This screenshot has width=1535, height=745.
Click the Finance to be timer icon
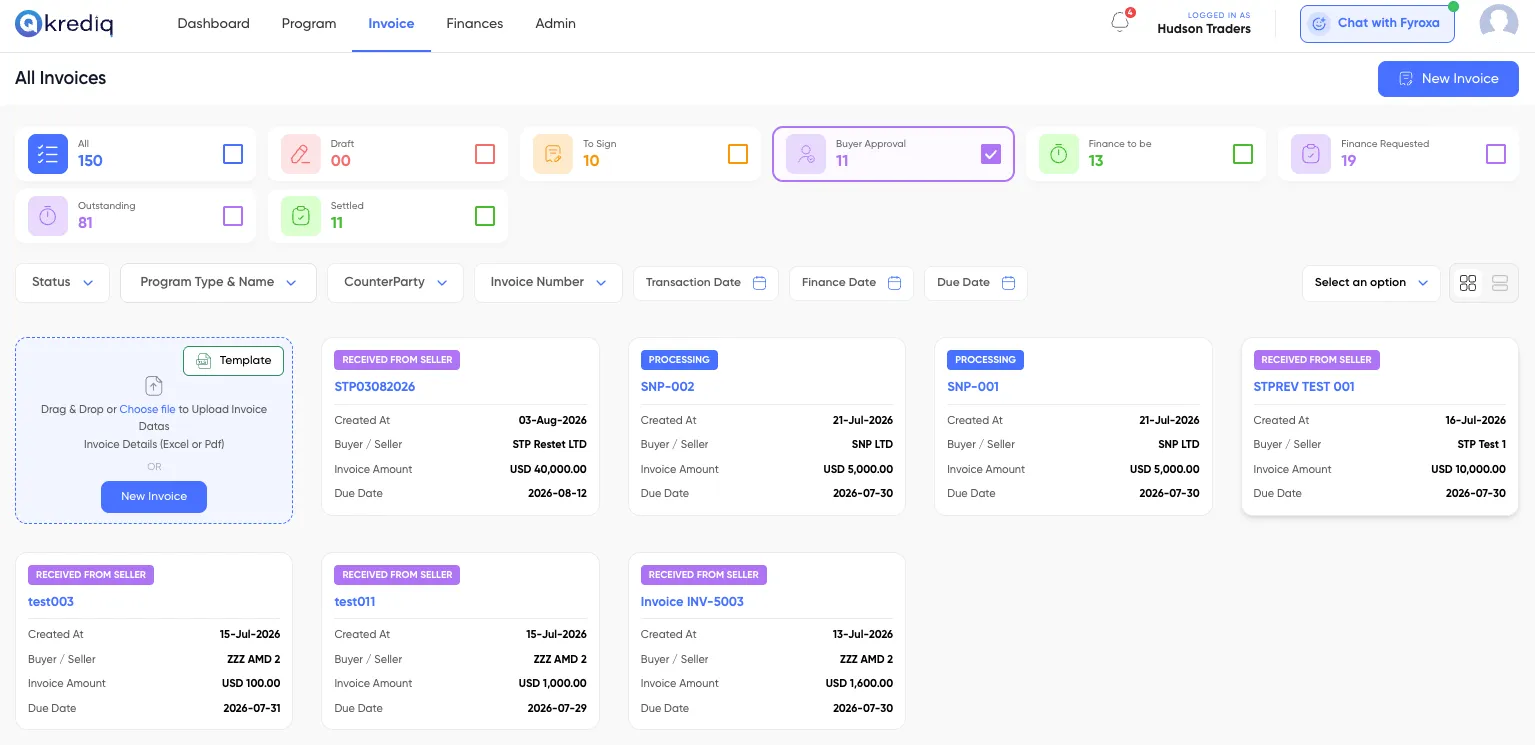(x=1058, y=154)
